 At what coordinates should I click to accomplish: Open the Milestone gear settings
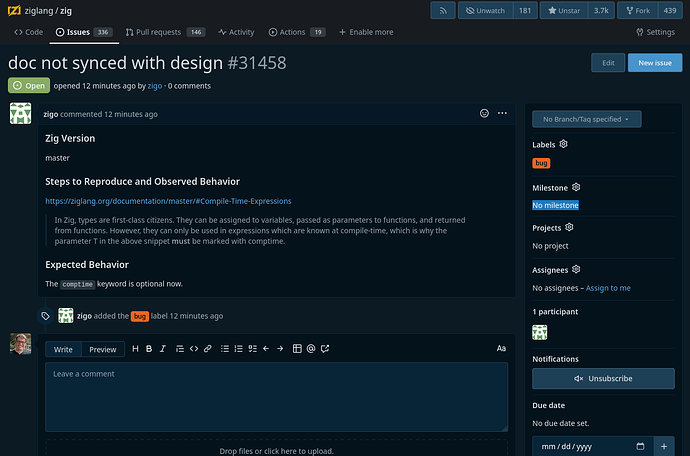click(576, 187)
